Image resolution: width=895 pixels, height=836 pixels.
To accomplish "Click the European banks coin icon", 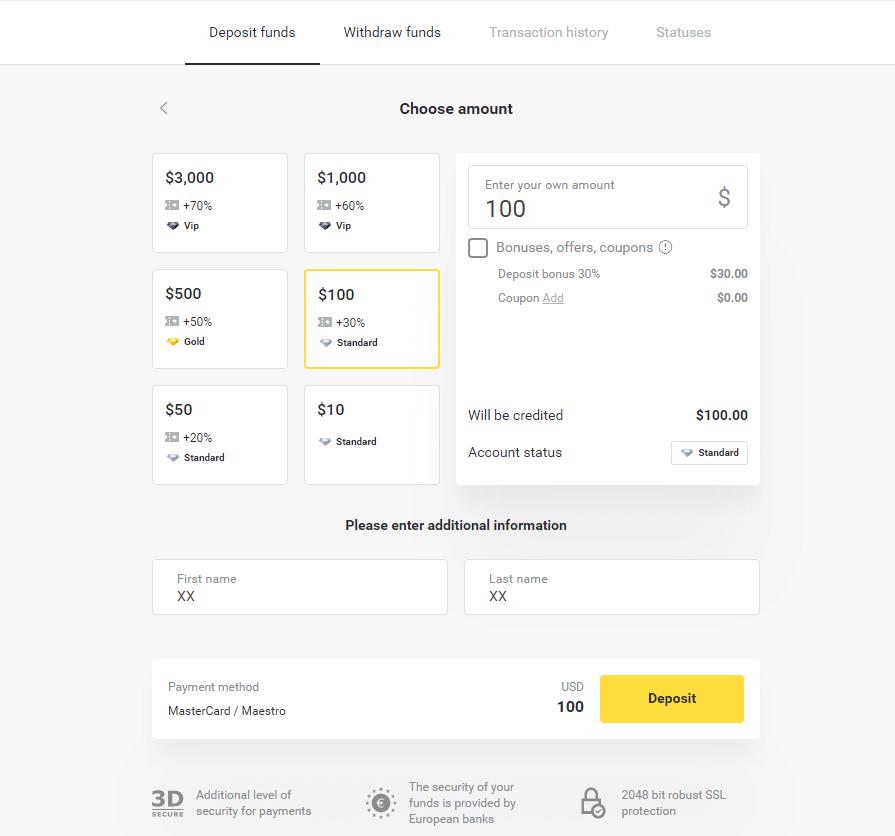I will 380,803.
